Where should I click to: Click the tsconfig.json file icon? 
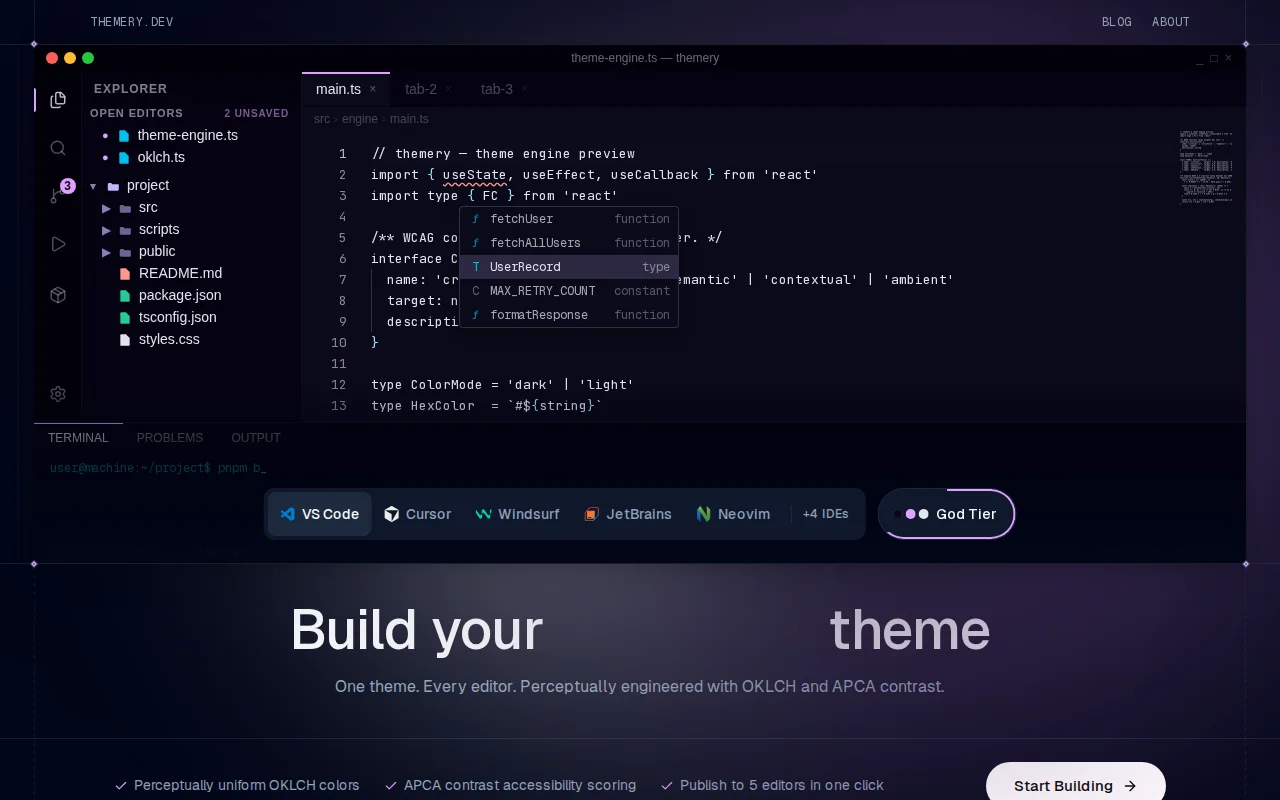[x=125, y=318]
